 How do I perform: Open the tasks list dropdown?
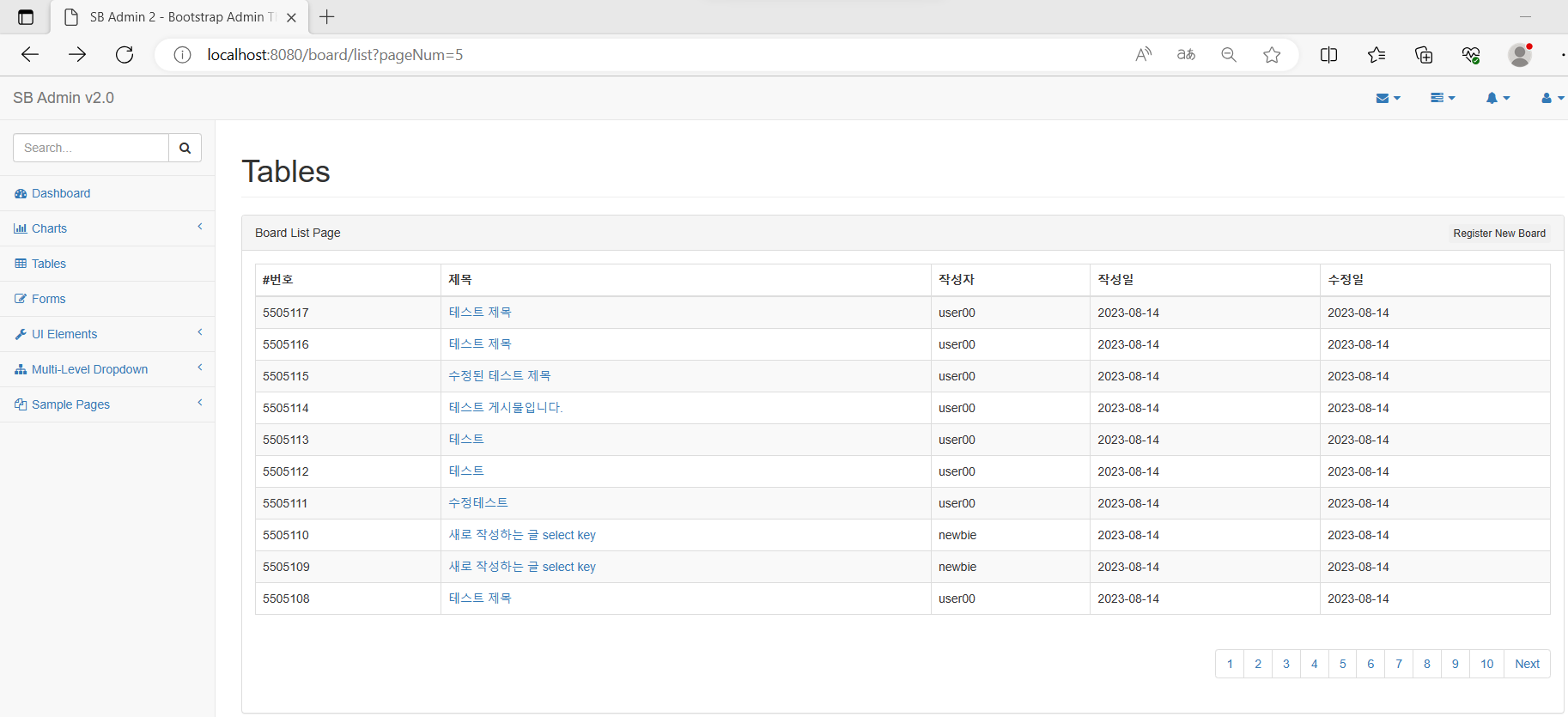(x=1443, y=98)
